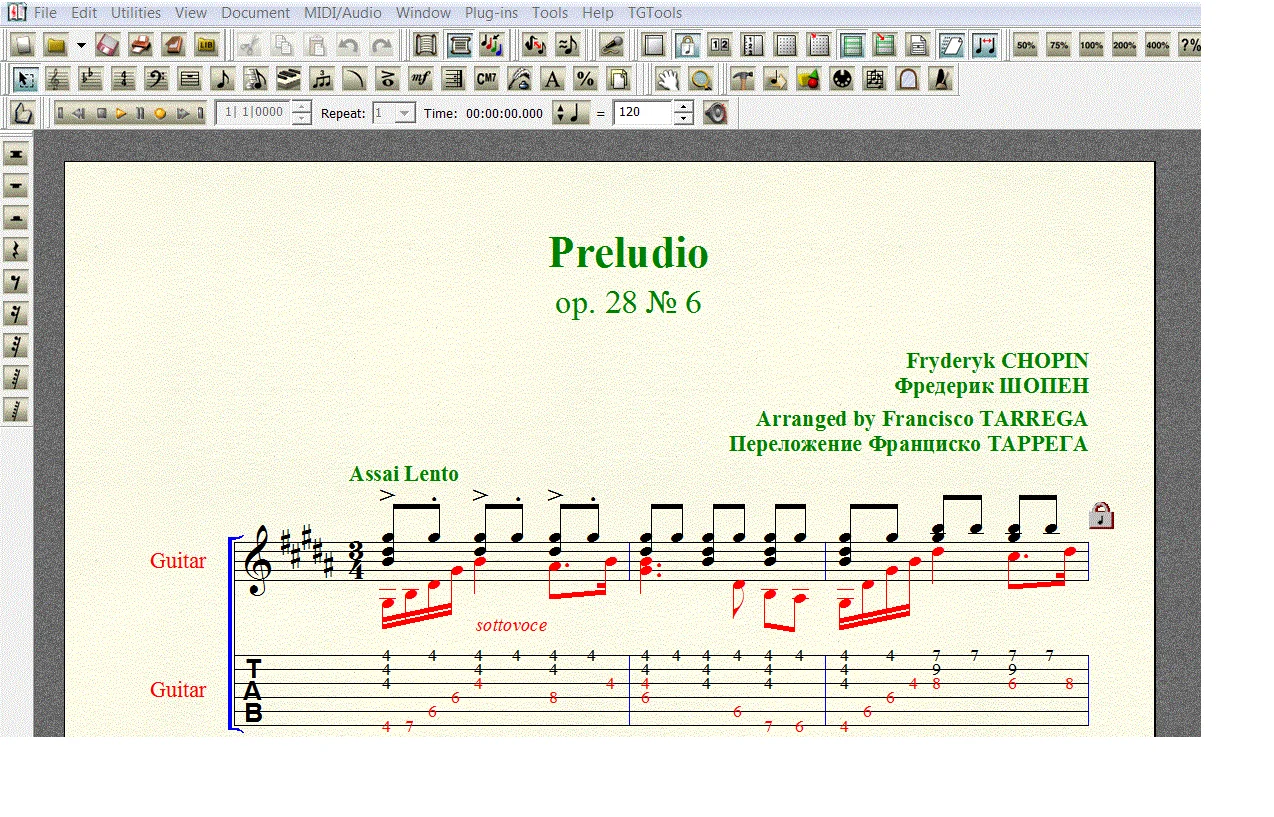Viewport: 1274px width, 817px height.
Task: Select the Articulation tool
Action: coord(388,79)
